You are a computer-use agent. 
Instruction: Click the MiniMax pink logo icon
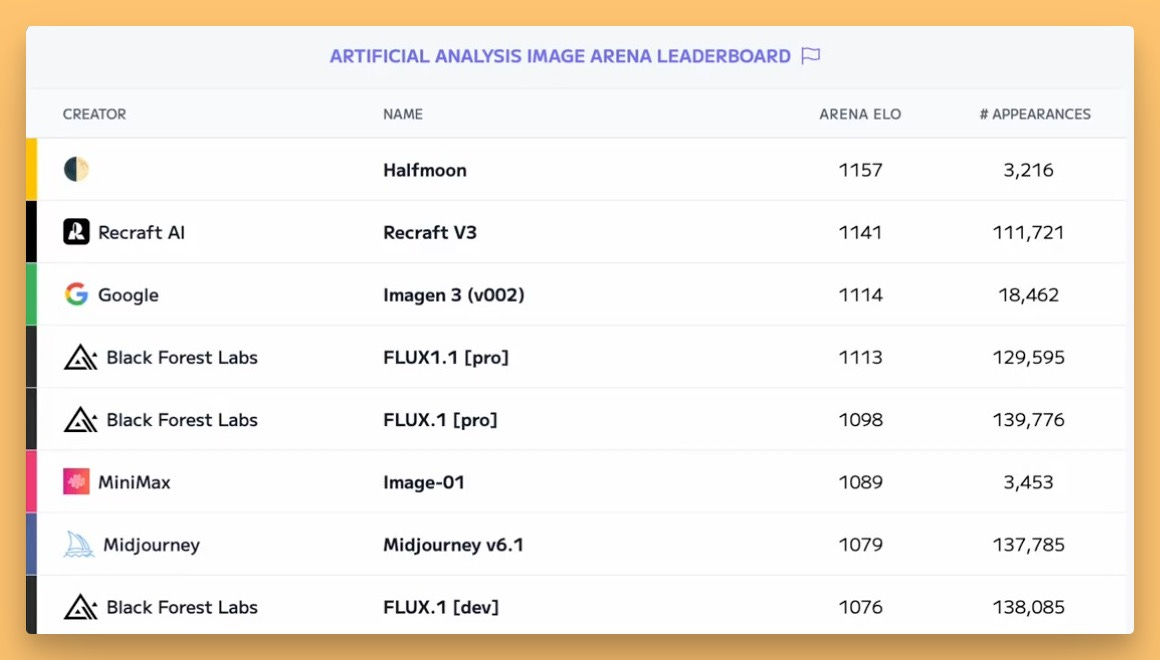click(x=76, y=482)
